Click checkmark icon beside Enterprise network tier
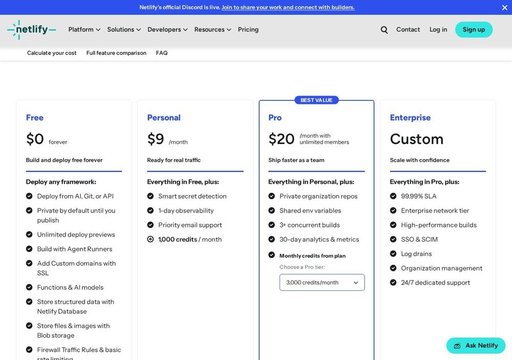512x360 pixels. click(393, 210)
